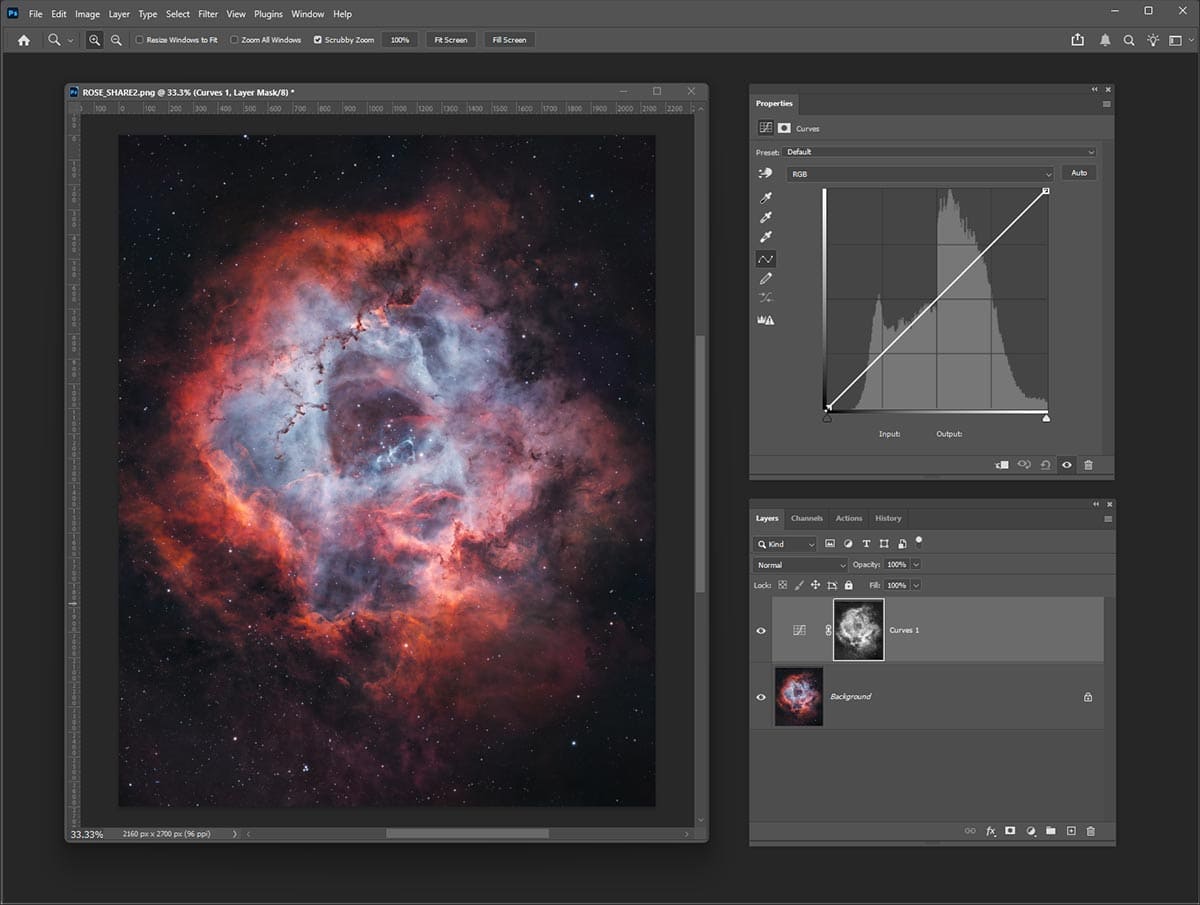The width and height of the screenshot is (1200, 905).
Task: Add a layer style via fx icon
Action: click(991, 831)
